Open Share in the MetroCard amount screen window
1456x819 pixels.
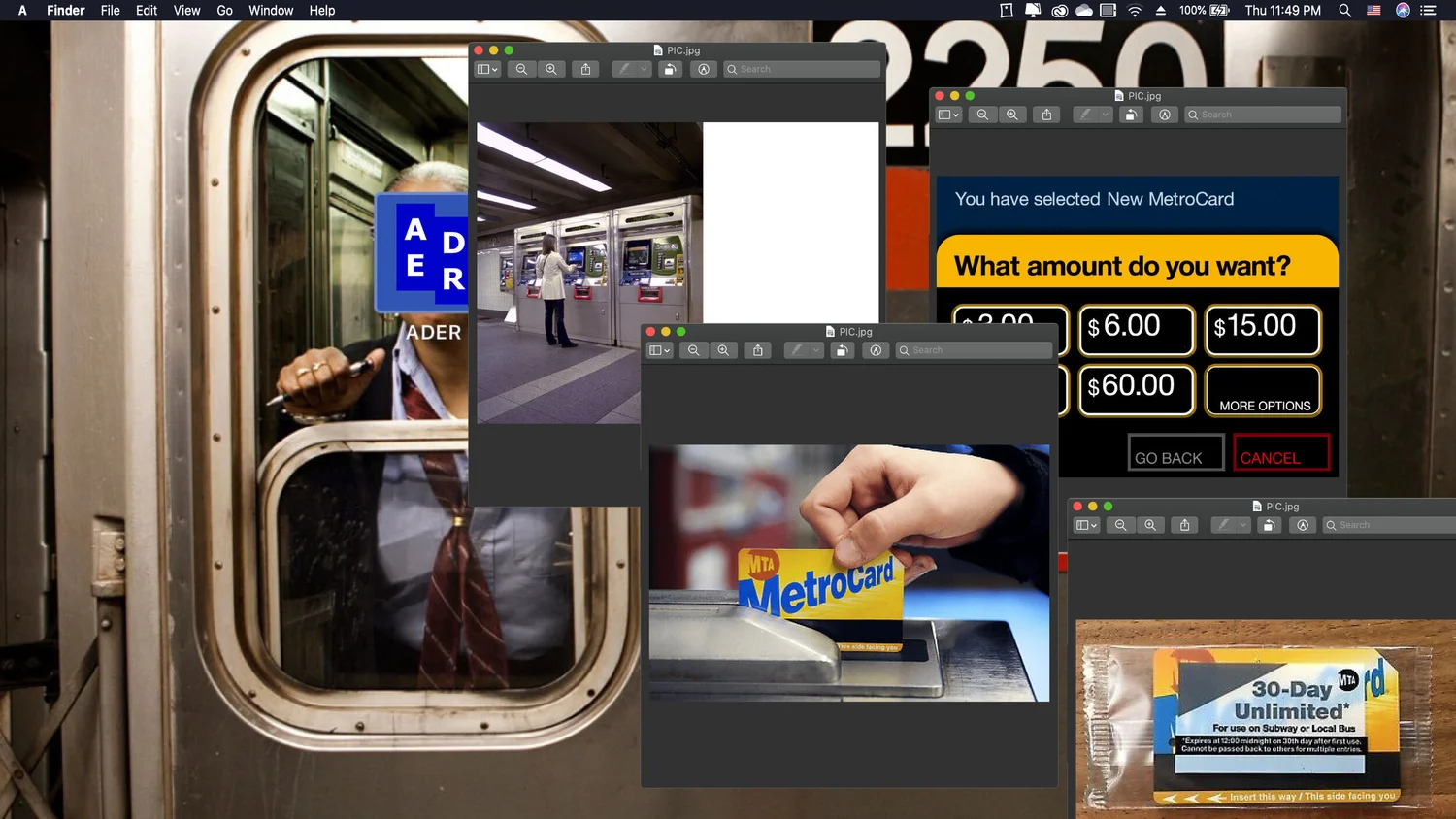[x=1046, y=115]
